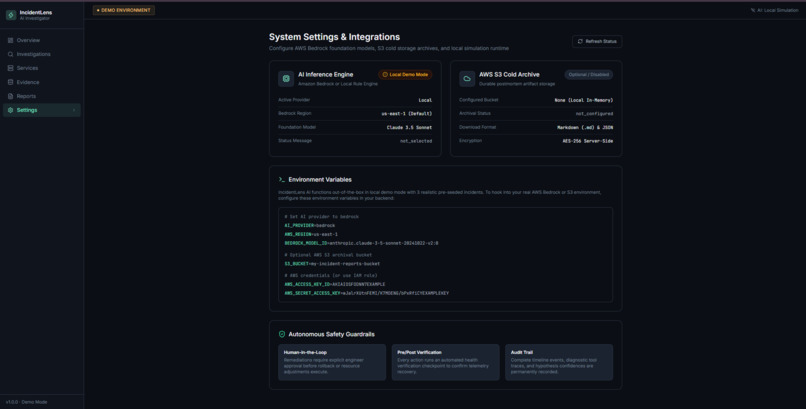Click the Refresh Status button
The width and height of the screenshot is (806, 409).
click(x=597, y=41)
